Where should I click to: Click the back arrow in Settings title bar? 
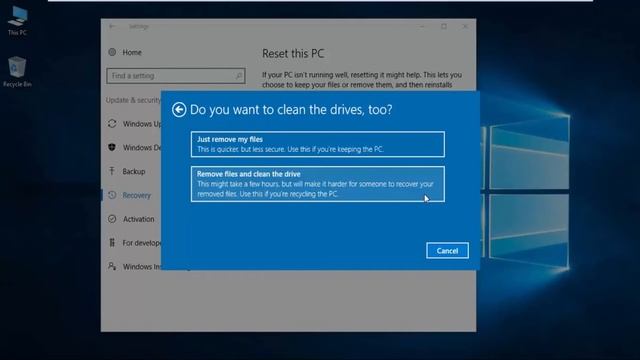[112, 27]
